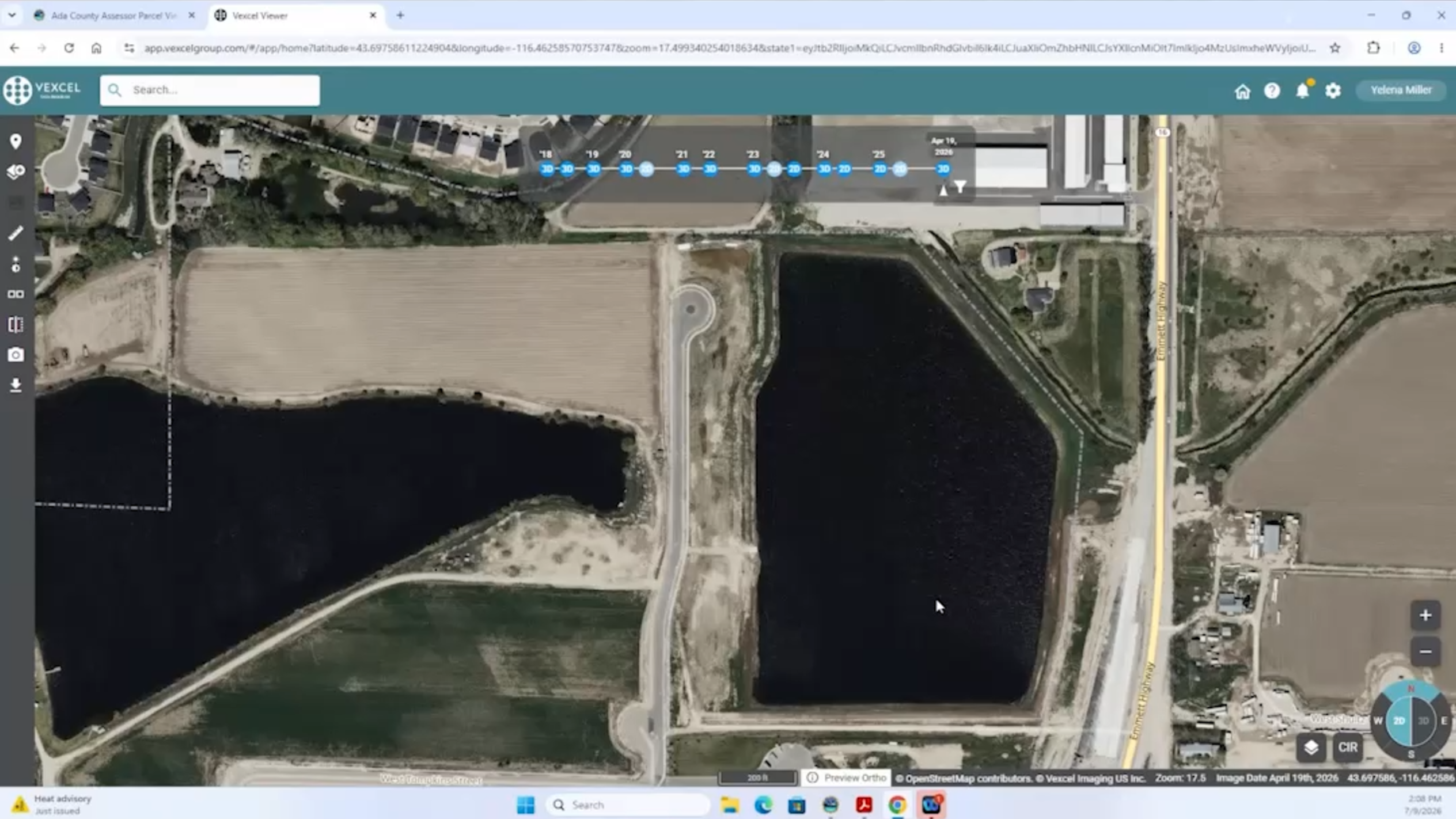Switch to Ada County Assessor Parcel tab
Viewport: 1456px width, 819px height.
click(x=113, y=16)
